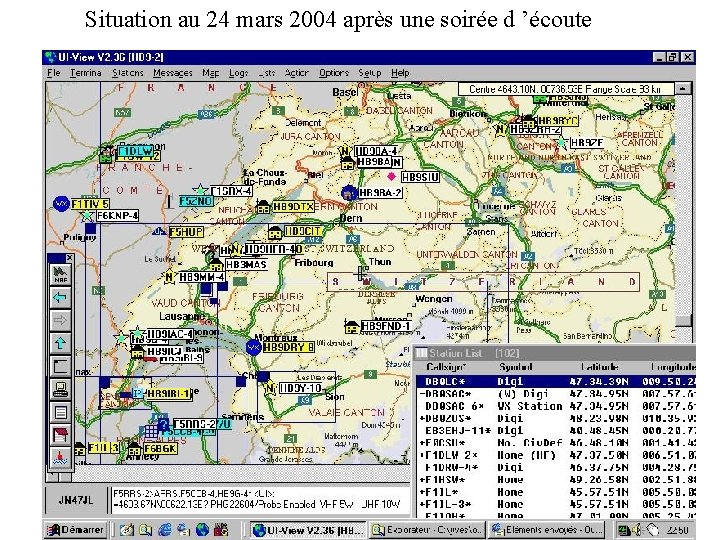Viewport: 720px width, 540px height.
Task: Select the F6KNP-4 star symbol
Action: pyautogui.click(x=87, y=216)
